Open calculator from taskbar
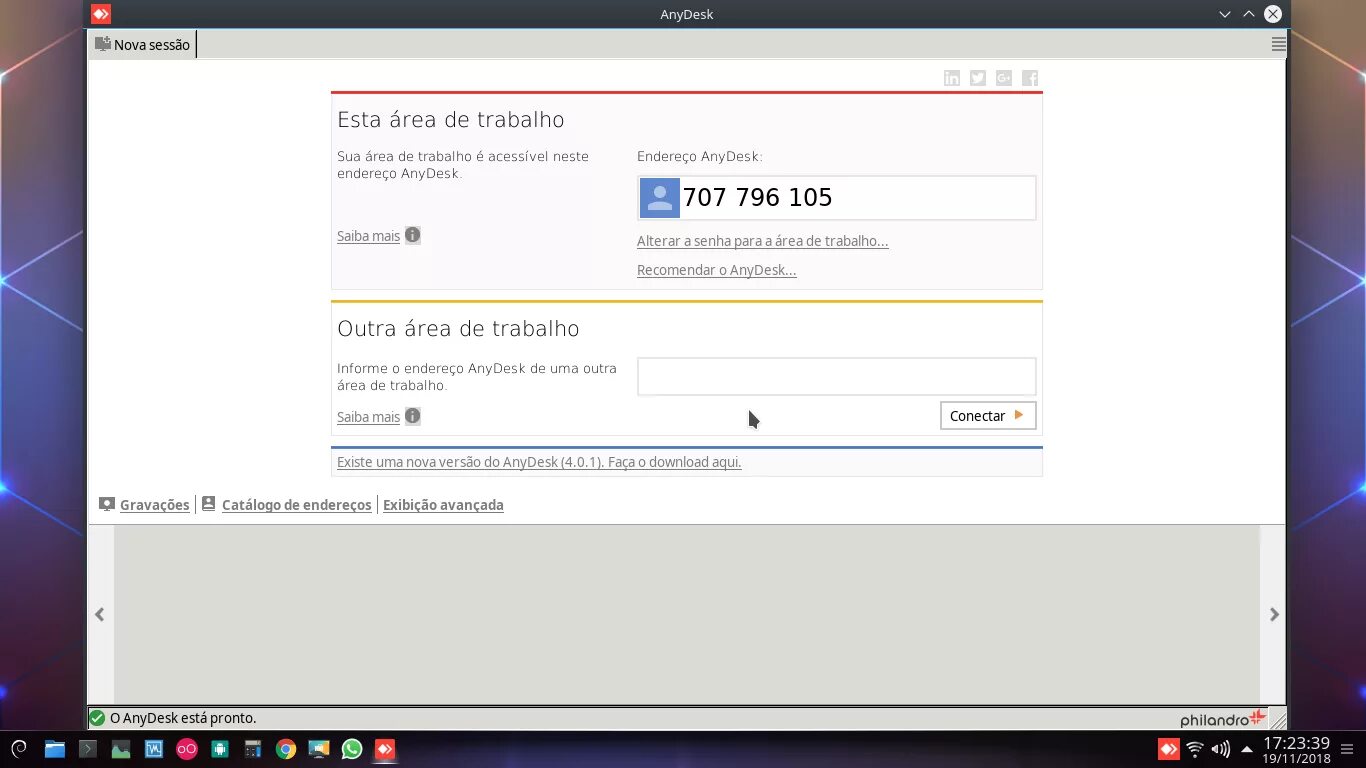Screen dimensions: 1366x768 pos(253,748)
